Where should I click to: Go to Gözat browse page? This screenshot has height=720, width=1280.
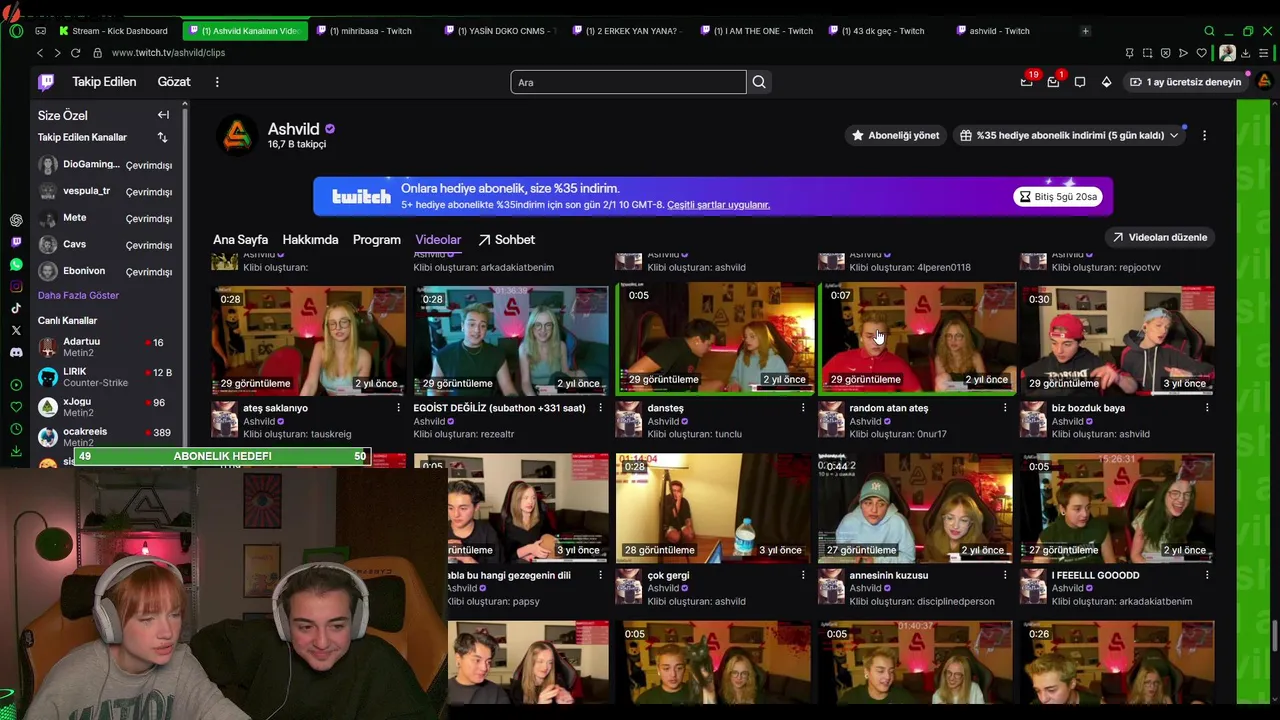[x=173, y=82]
